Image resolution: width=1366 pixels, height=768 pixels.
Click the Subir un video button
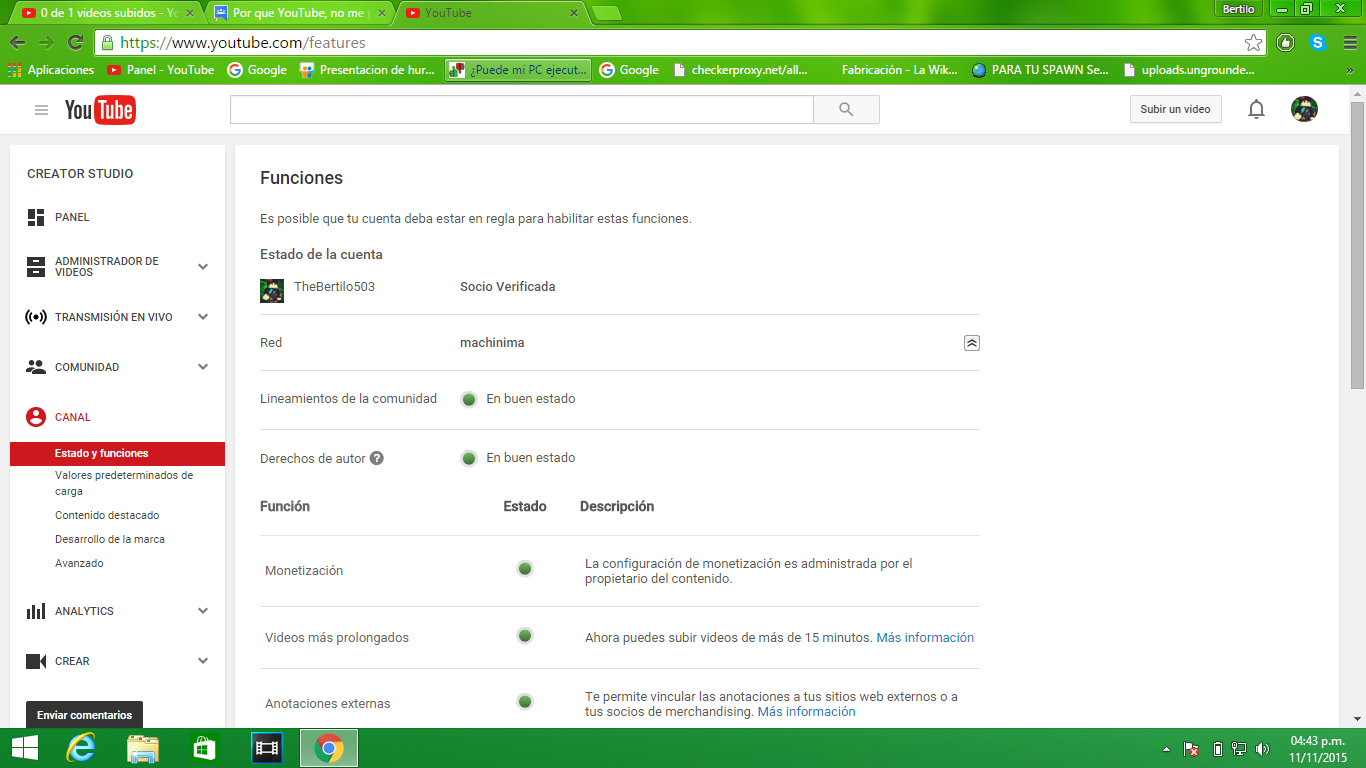[x=1175, y=109]
